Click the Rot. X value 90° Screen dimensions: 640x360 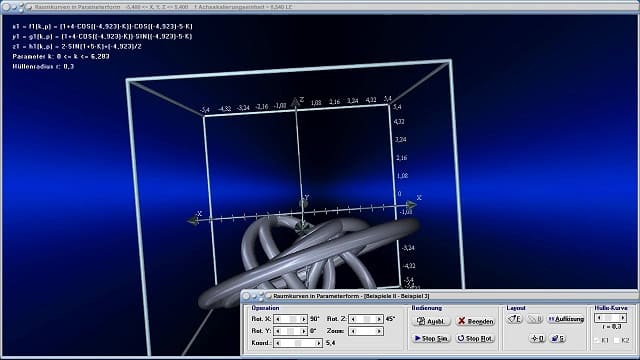(314, 319)
